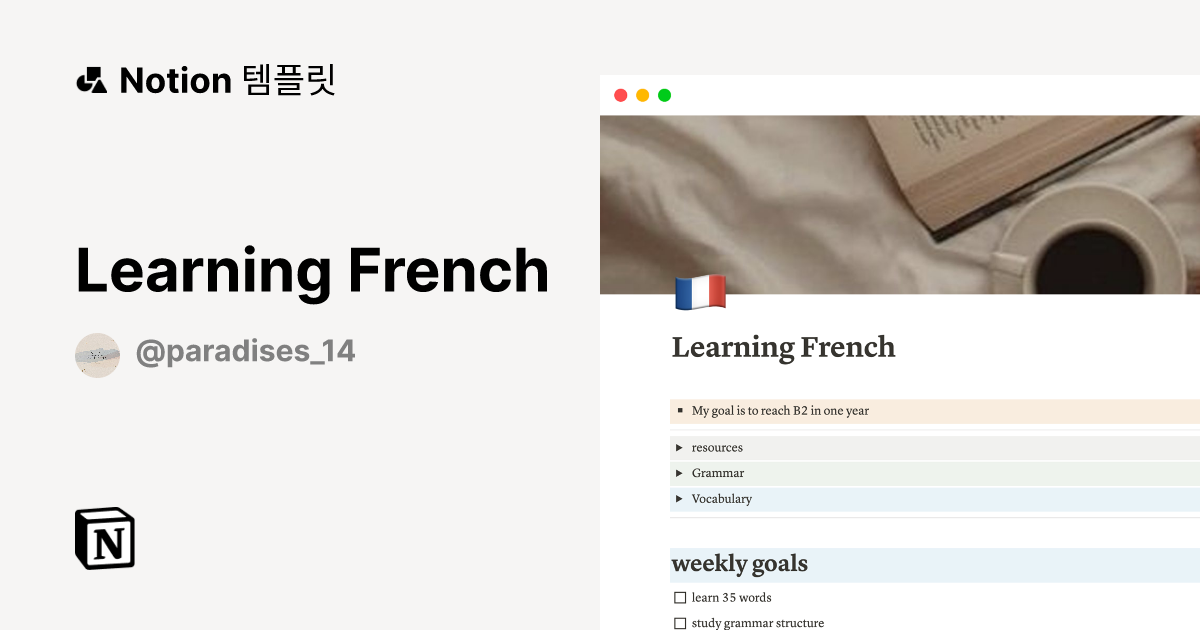Select the B2 in one year goal text

pos(780,411)
